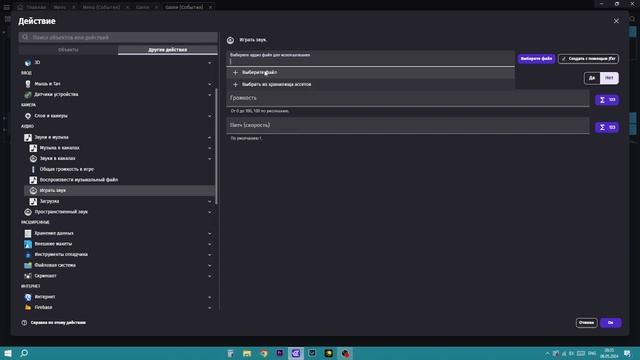Expand the Музыка в каналах chevron
640x360 pixels.
(x=210, y=148)
